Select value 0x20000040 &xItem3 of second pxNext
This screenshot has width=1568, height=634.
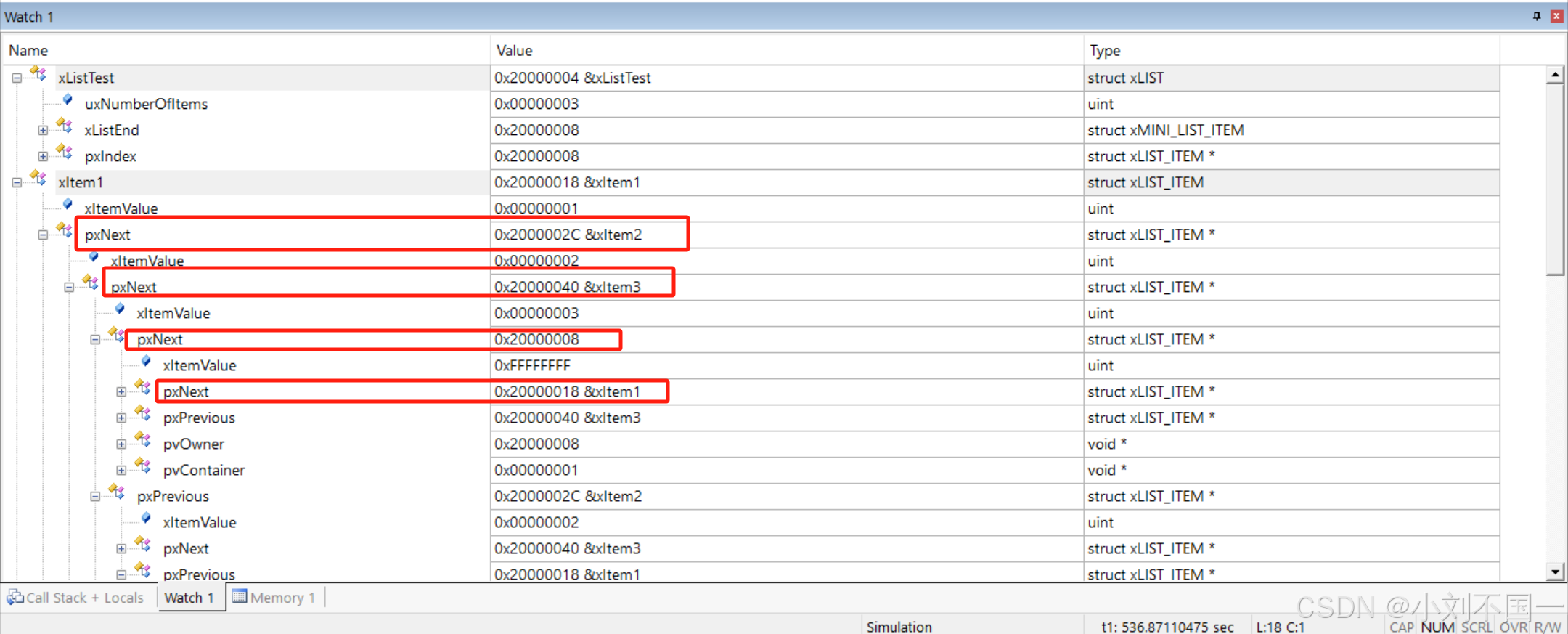point(567,287)
